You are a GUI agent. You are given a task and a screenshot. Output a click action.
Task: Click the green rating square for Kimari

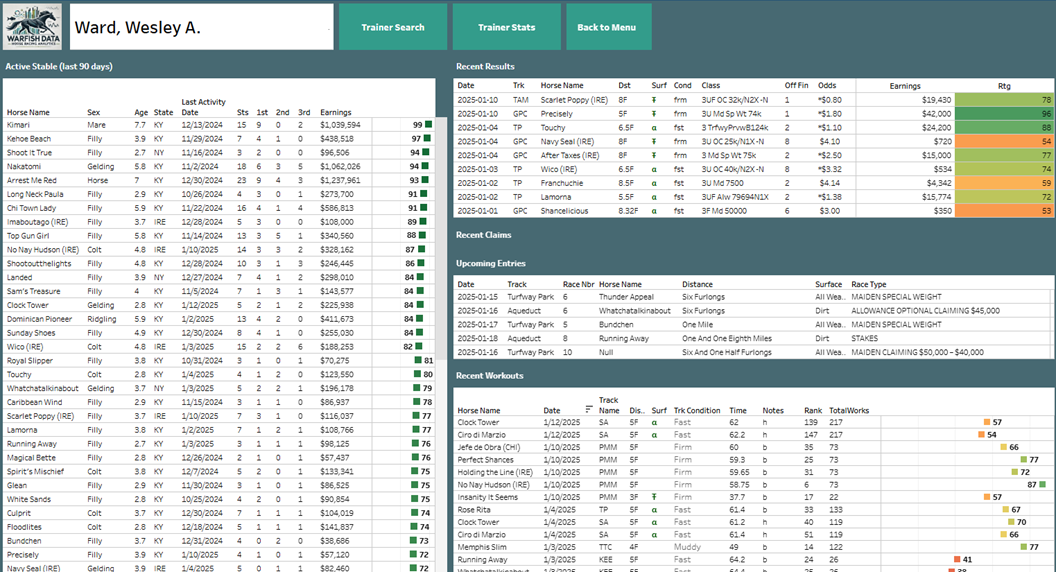coord(428,125)
